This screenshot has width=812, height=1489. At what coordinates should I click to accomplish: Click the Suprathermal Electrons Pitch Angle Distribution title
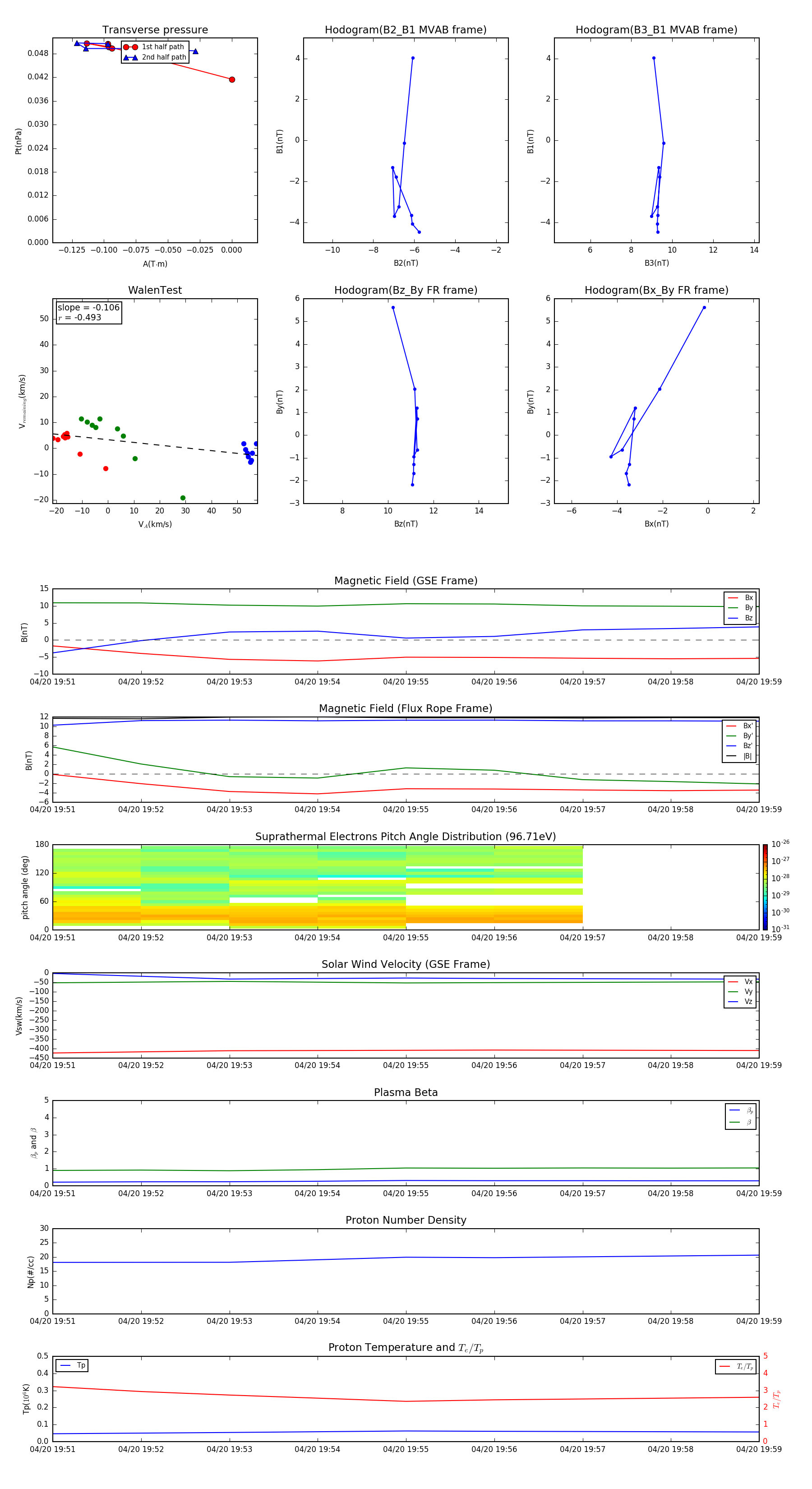point(406,837)
